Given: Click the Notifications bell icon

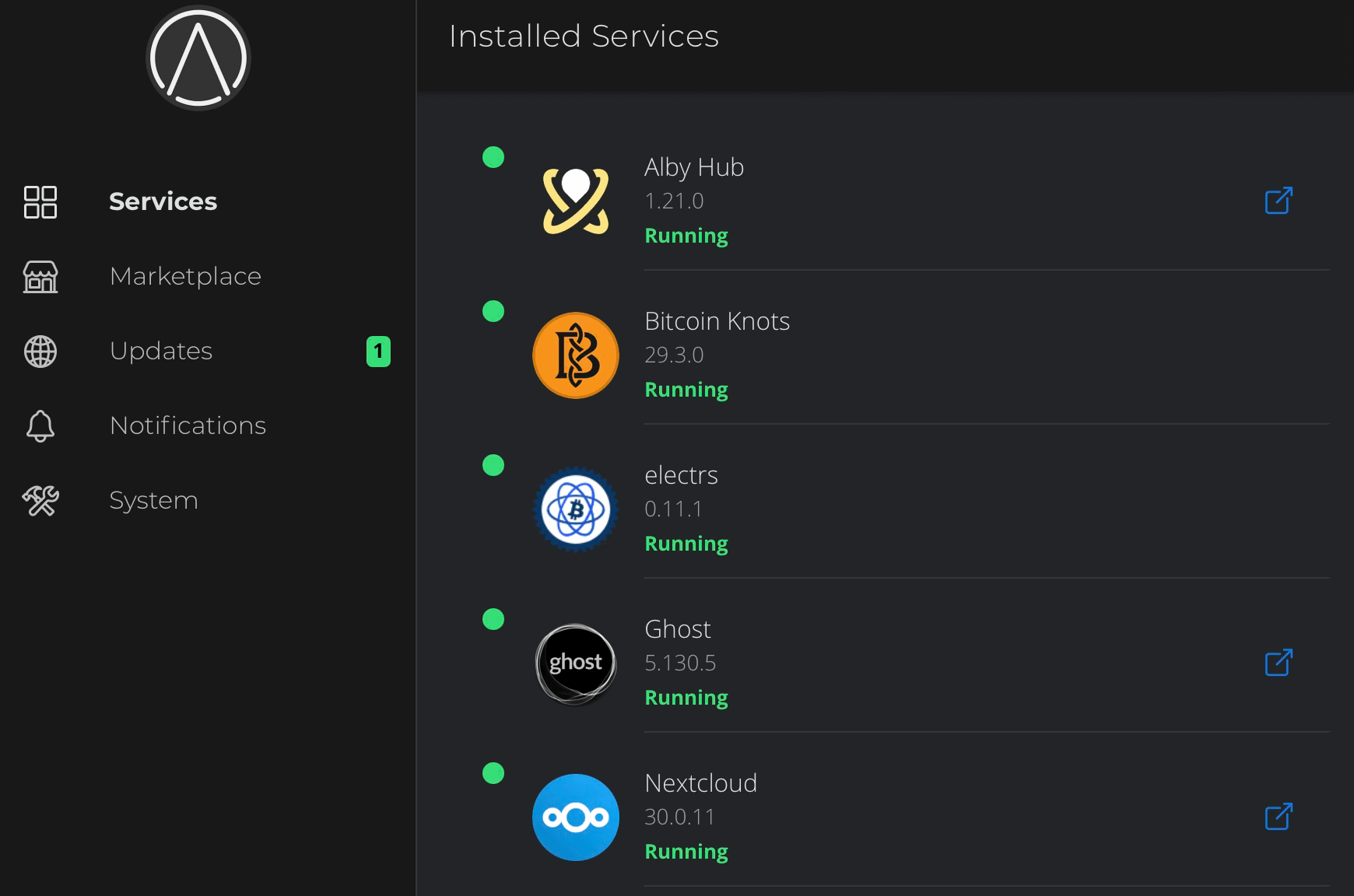Looking at the screenshot, I should point(40,425).
